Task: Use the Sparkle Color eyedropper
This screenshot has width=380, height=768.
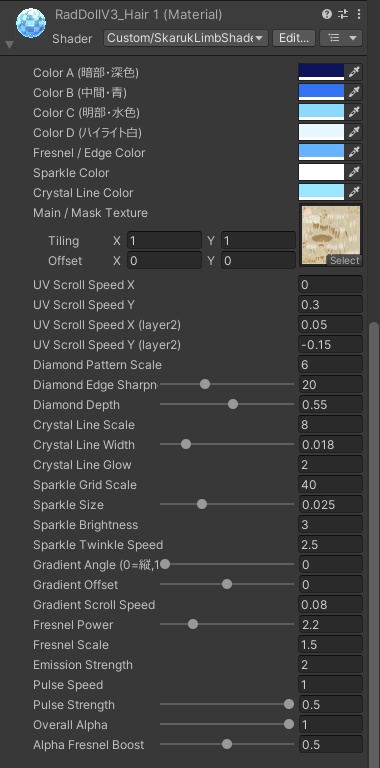Action: 354,172
